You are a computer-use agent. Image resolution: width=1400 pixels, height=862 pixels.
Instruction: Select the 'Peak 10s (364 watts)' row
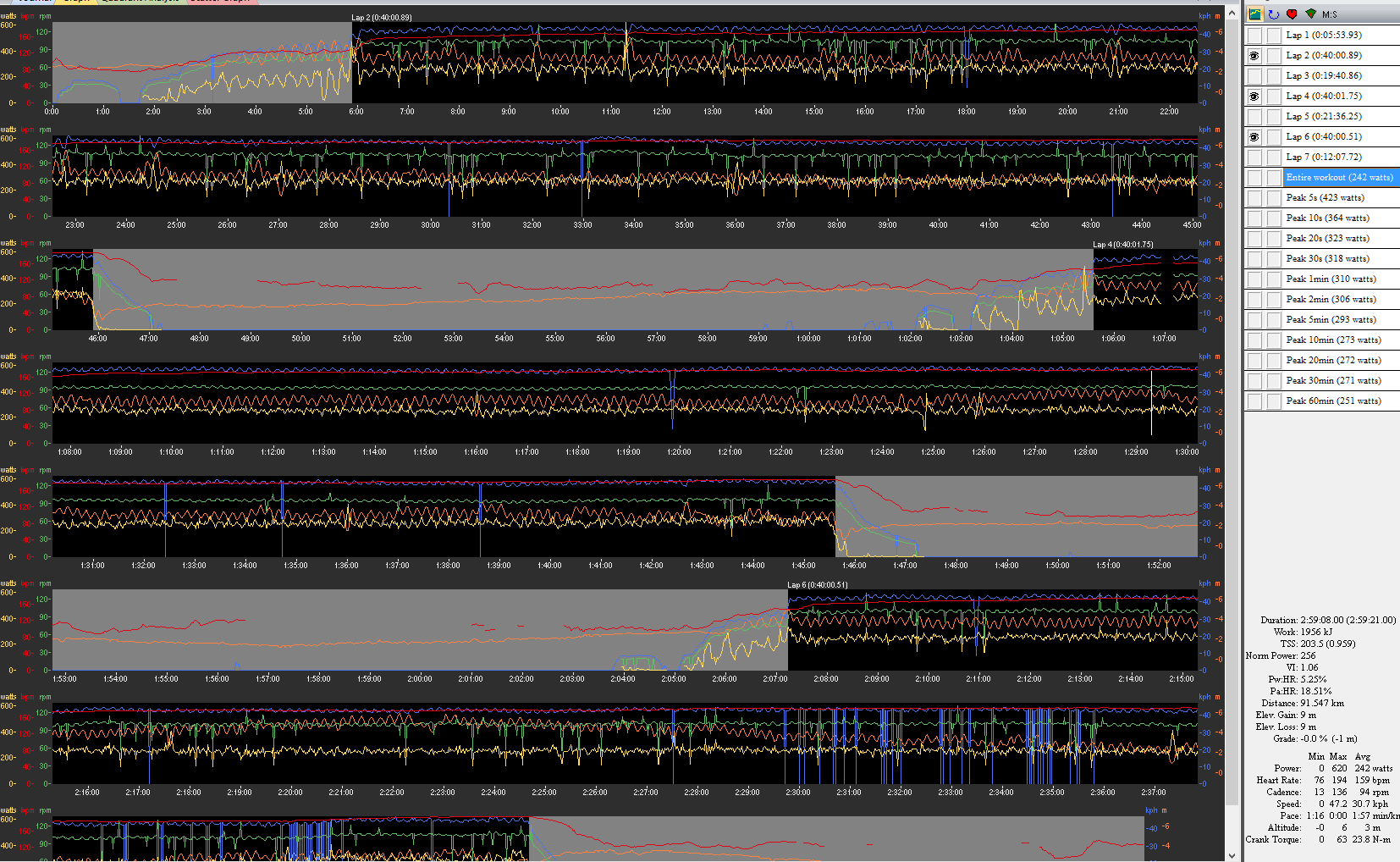coord(1342,218)
